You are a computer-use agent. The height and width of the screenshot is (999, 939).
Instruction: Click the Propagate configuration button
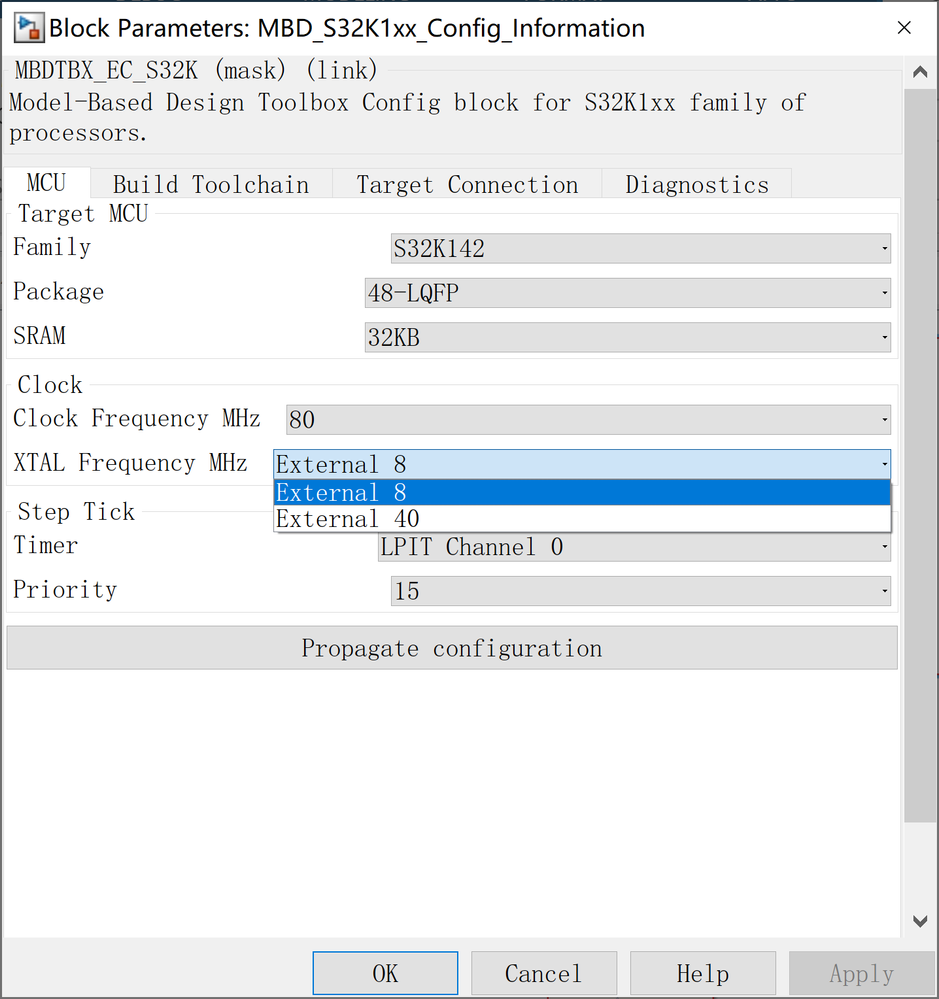pos(452,648)
